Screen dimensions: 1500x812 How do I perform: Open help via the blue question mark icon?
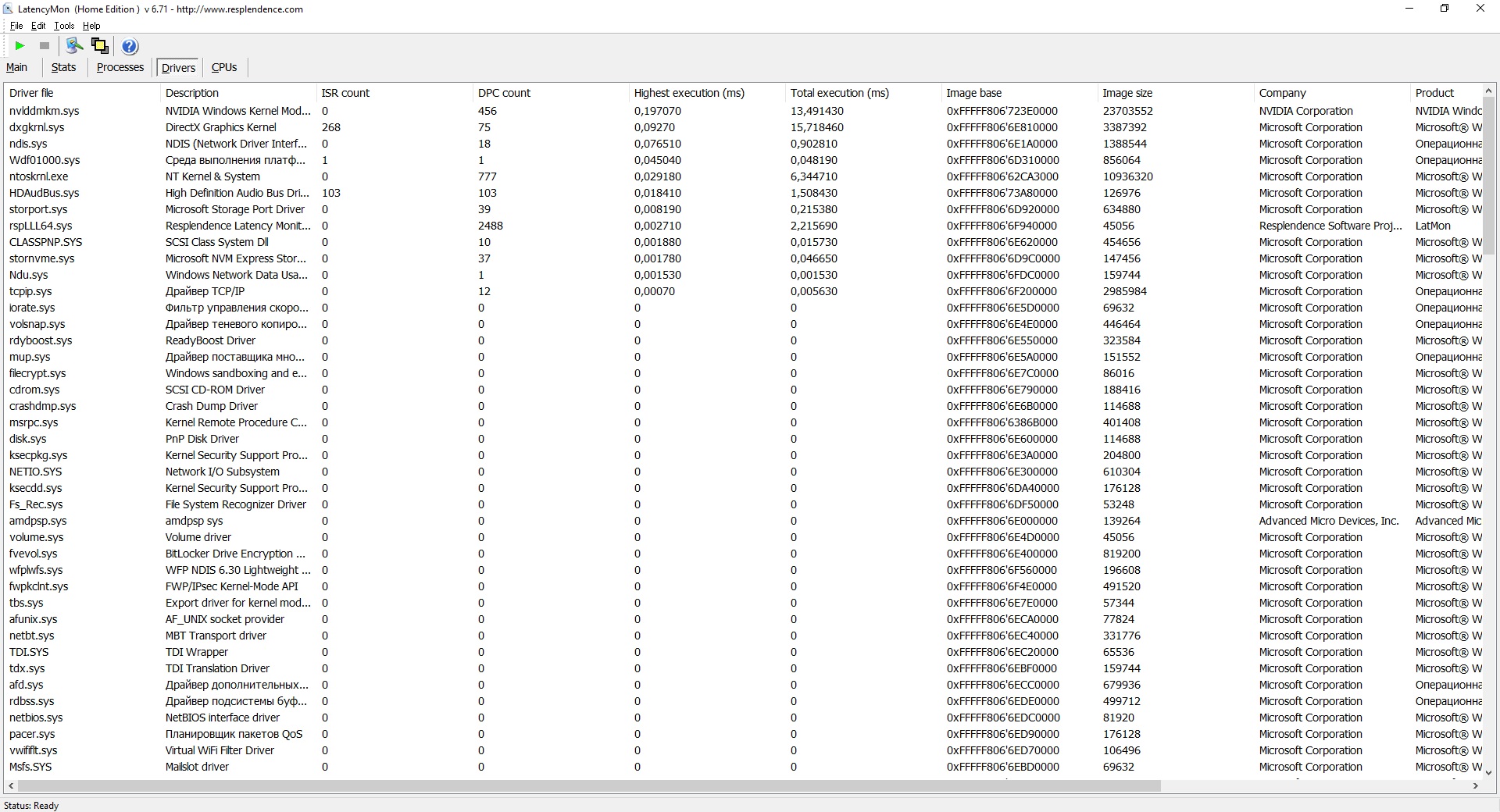click(x=130, y=46)
